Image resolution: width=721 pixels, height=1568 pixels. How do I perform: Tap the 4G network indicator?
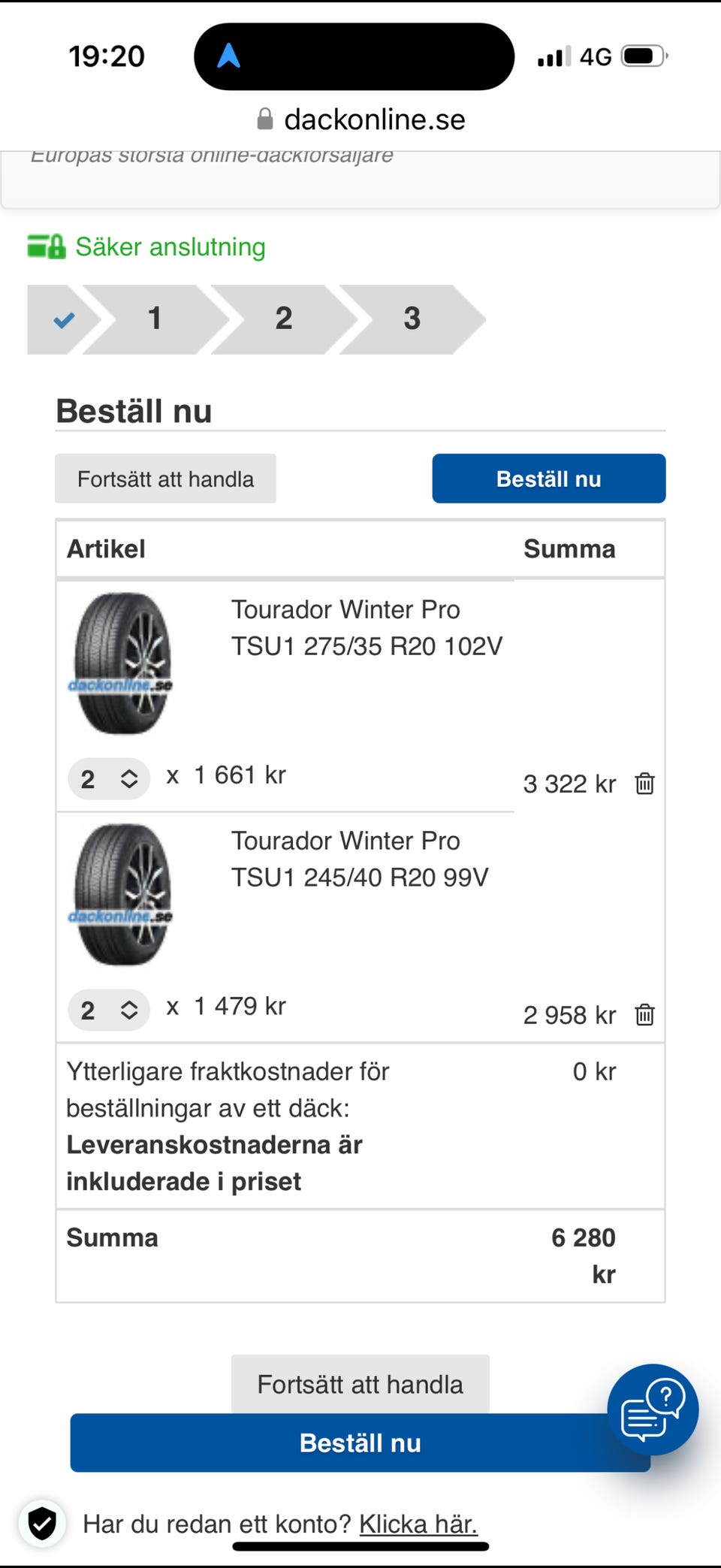(x=596, y=56)
